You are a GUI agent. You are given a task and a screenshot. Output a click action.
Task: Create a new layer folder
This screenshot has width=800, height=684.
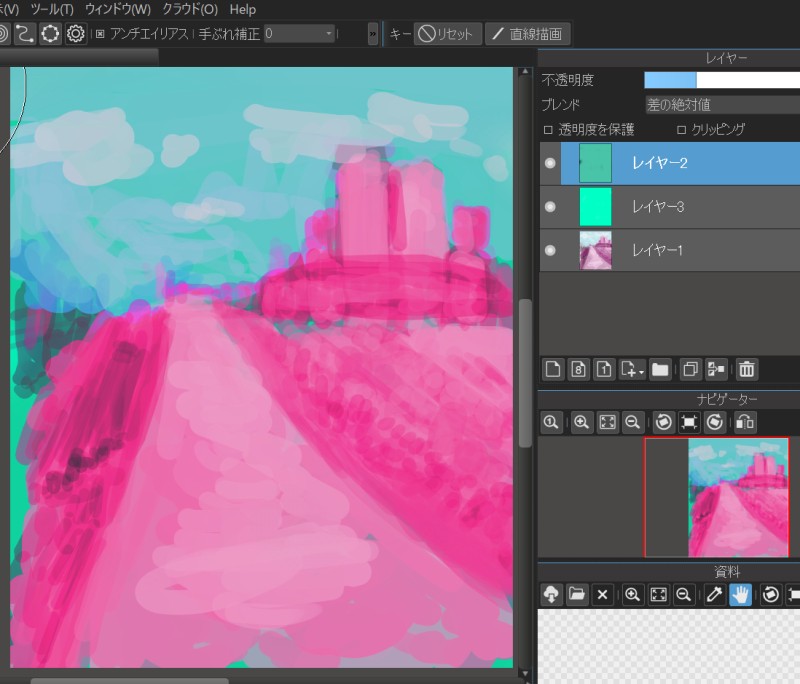click(x=660, y=369)
